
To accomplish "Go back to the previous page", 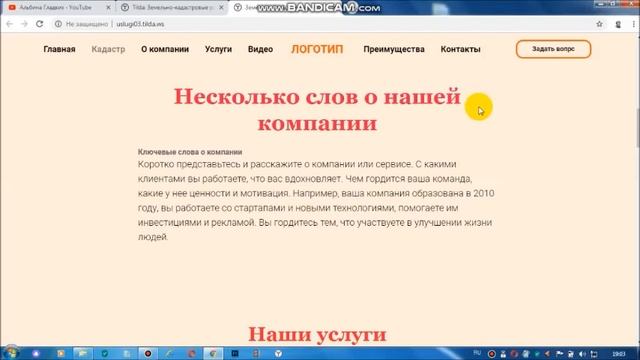I will (x=9, y=24).
